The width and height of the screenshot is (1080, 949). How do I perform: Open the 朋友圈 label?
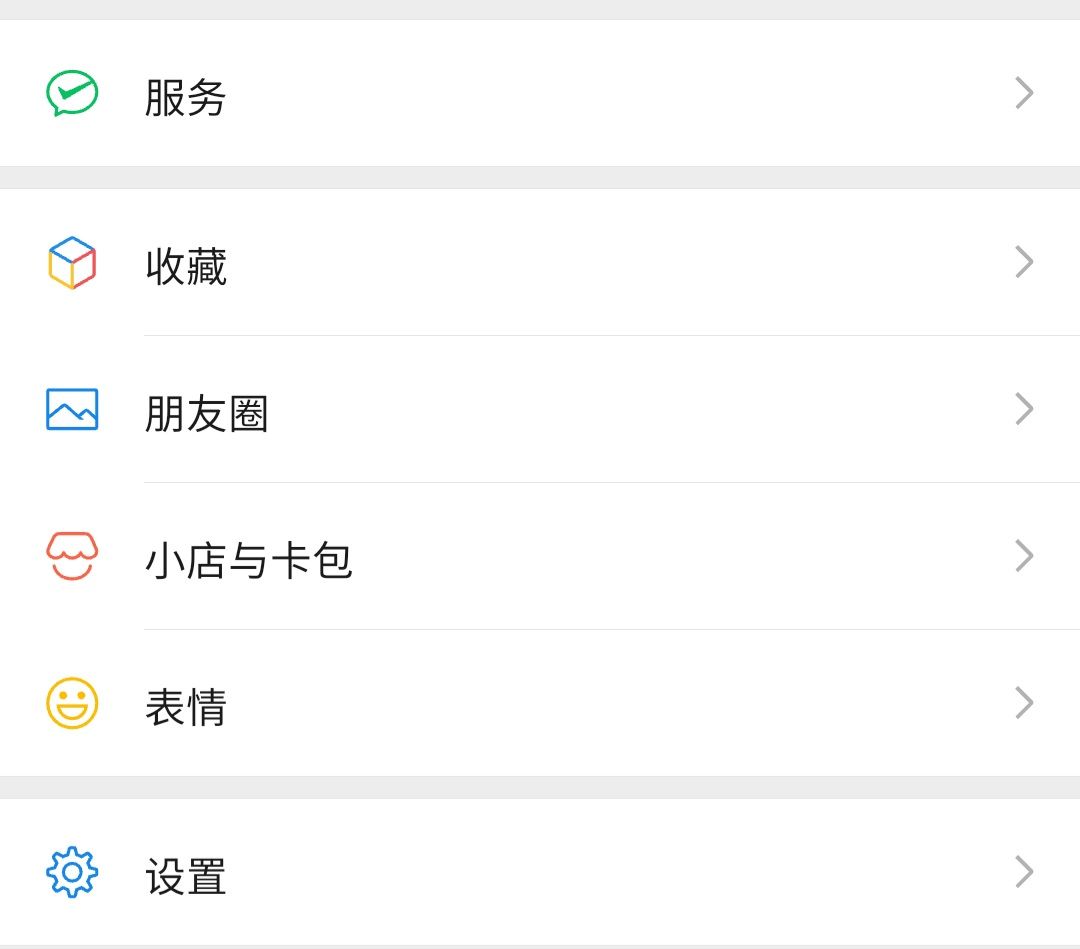(x=207, y=414)
